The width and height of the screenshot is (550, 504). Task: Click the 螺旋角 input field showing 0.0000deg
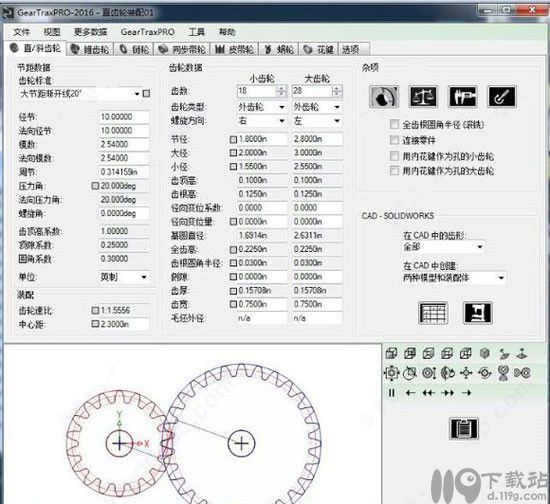pyautogui.click(x=124, y=213)
